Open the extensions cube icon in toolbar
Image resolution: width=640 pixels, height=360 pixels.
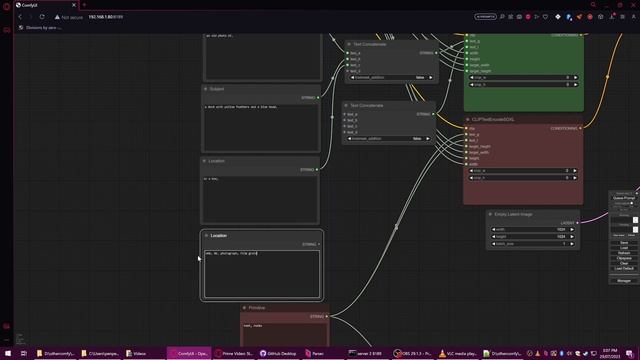[600, 17]
